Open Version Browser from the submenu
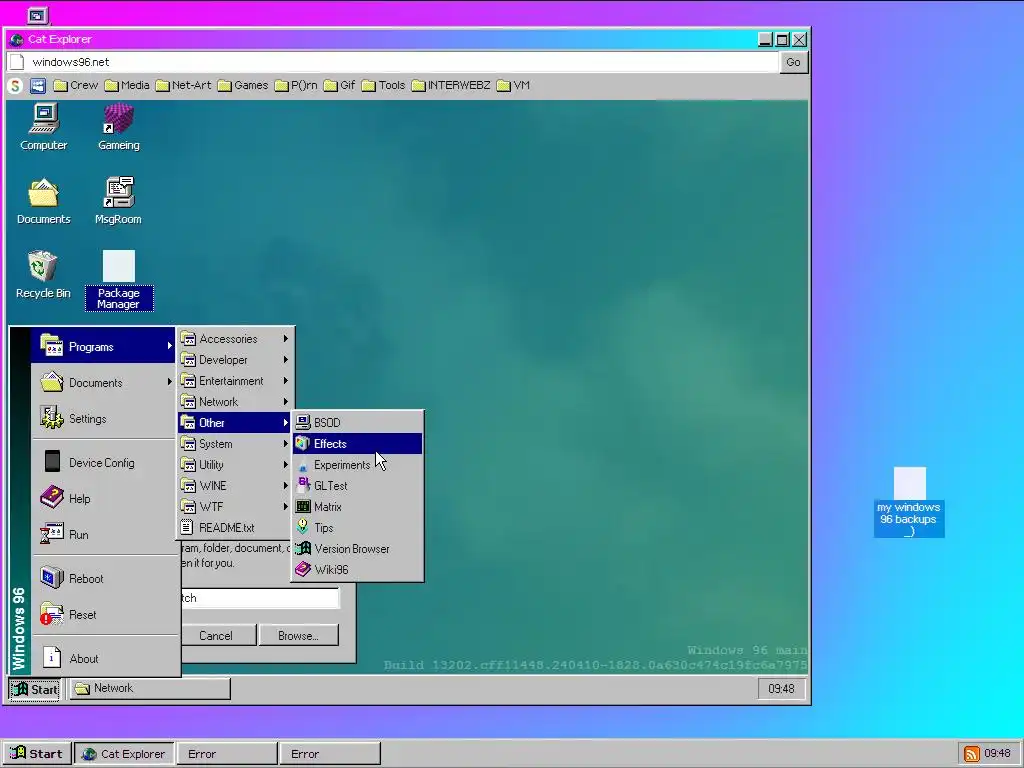1024x768 pixels. click(357, 549)
